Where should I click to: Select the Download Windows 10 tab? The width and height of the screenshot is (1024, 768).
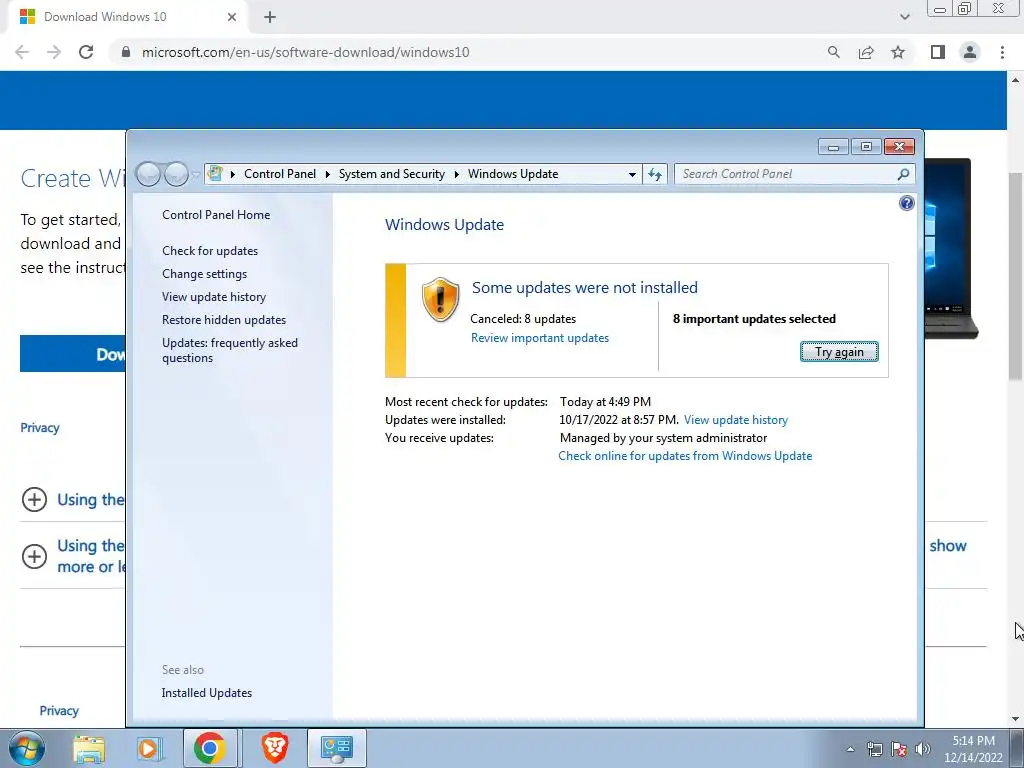click(x=127, y=17)
